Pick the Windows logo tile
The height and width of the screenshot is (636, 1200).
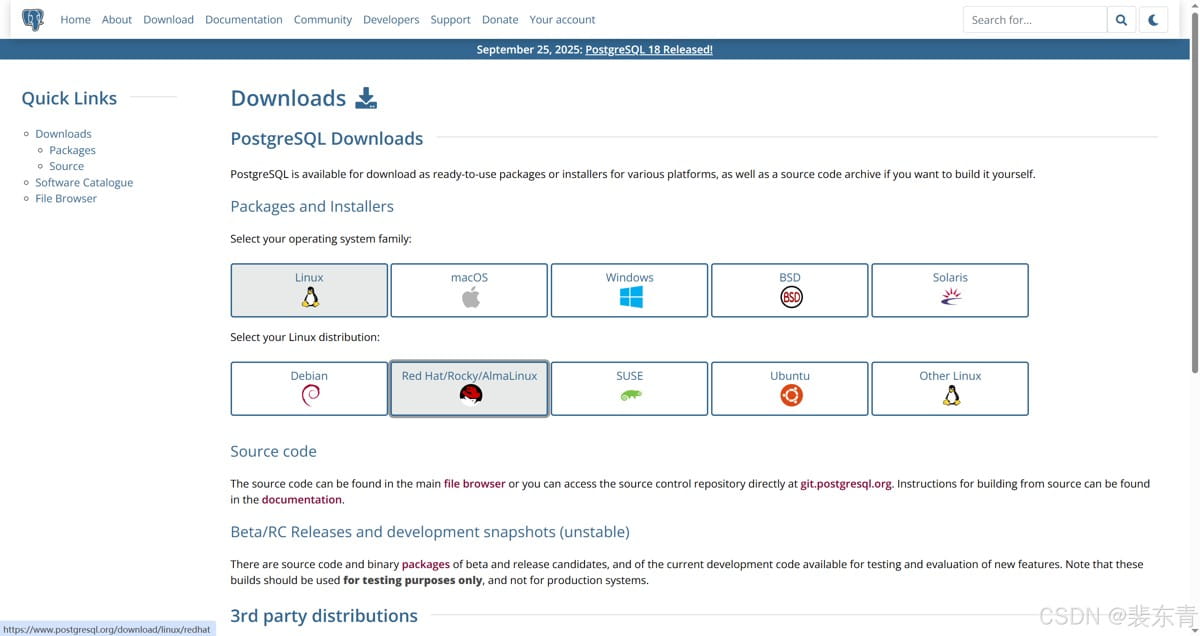629,290
